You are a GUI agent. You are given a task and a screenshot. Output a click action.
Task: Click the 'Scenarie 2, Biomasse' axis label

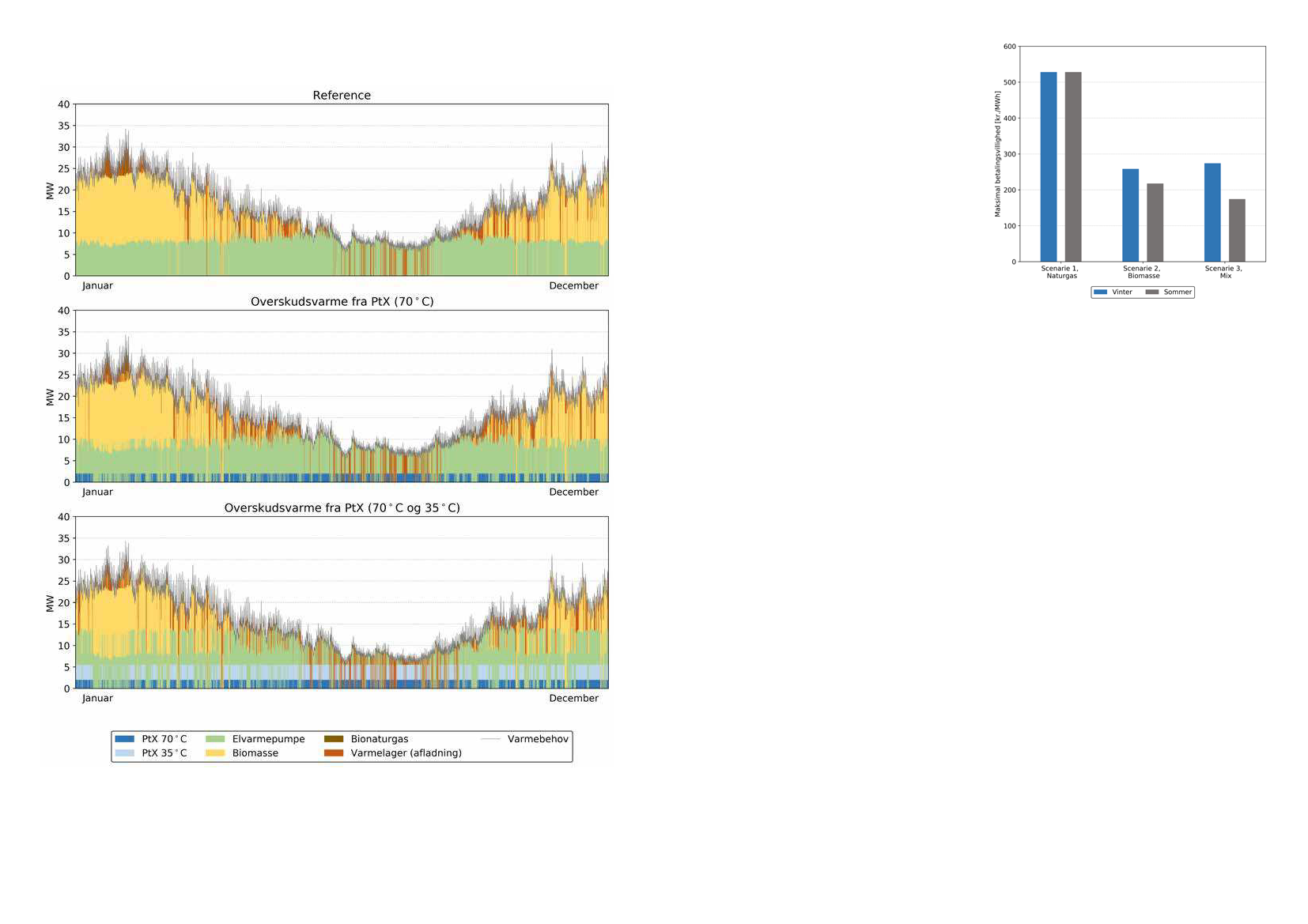(x=1143, y=272)
